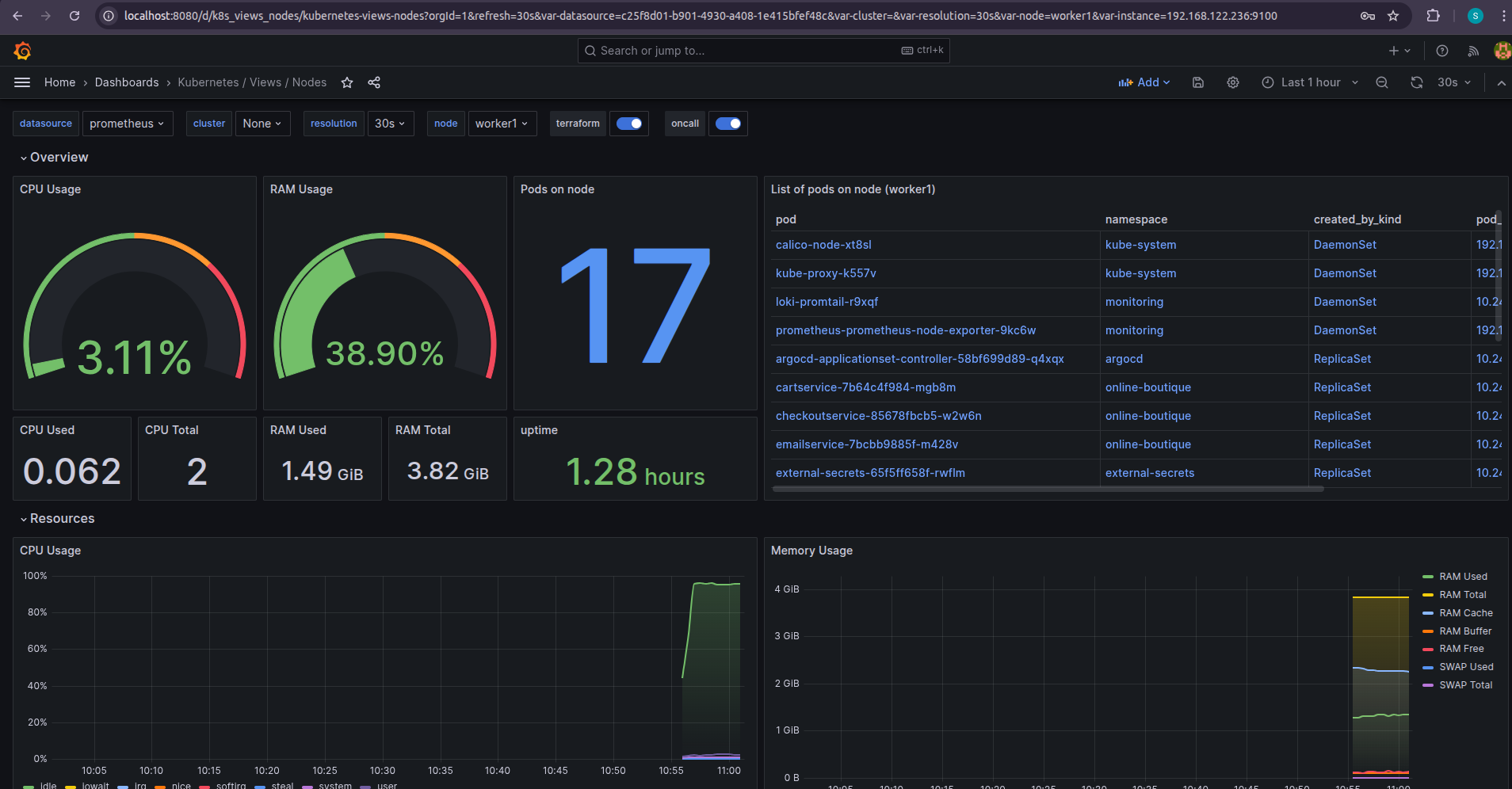This screenshot has height=789, width=1512.
Task: Click the browser address bar URL
Action: coord(701,16)
